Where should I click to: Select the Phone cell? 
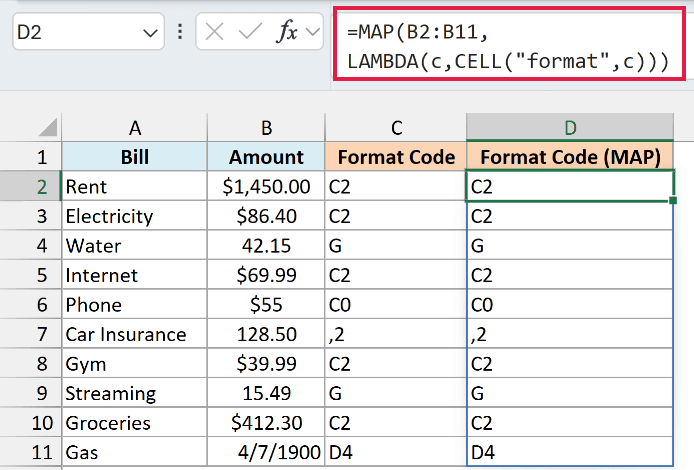point(135,304)
